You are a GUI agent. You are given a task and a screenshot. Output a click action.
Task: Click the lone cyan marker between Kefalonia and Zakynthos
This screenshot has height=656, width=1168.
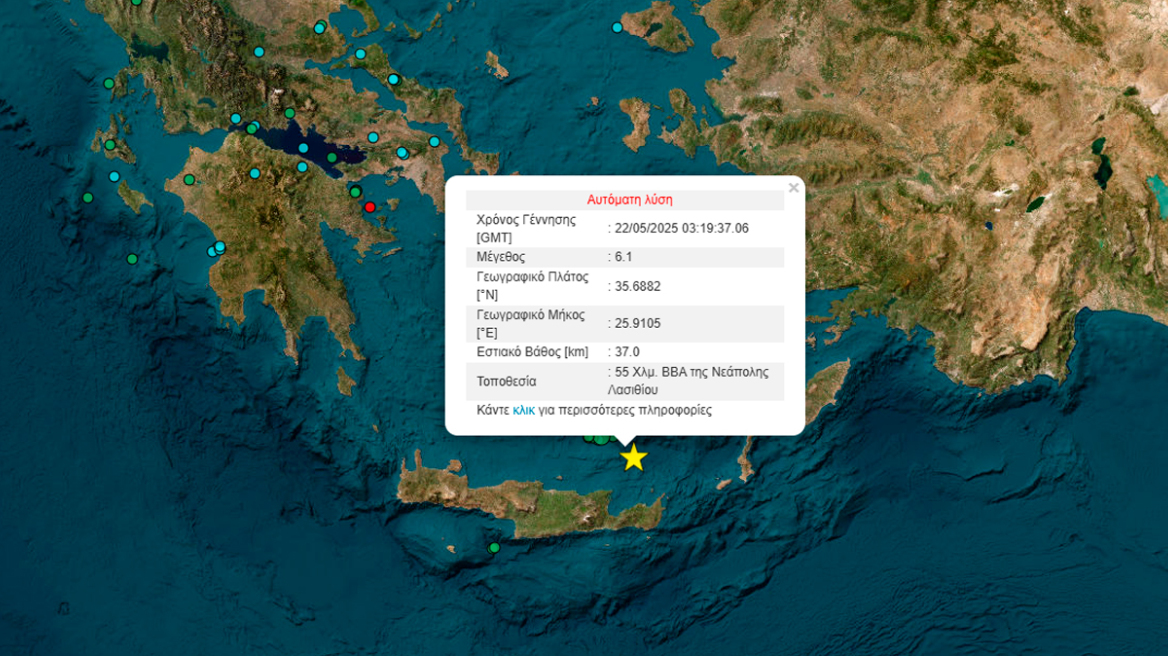[114, 176]
